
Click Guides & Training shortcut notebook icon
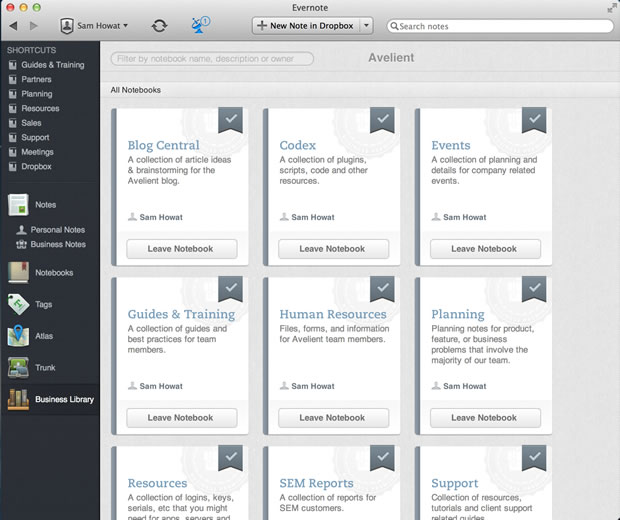tap(13, 65)
